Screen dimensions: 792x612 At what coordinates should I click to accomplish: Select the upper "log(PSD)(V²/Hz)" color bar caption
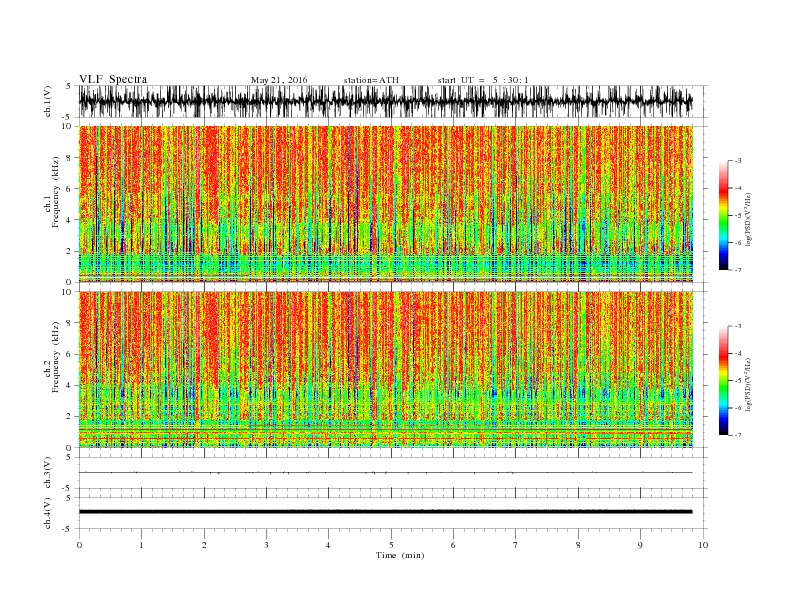(748, 220)
